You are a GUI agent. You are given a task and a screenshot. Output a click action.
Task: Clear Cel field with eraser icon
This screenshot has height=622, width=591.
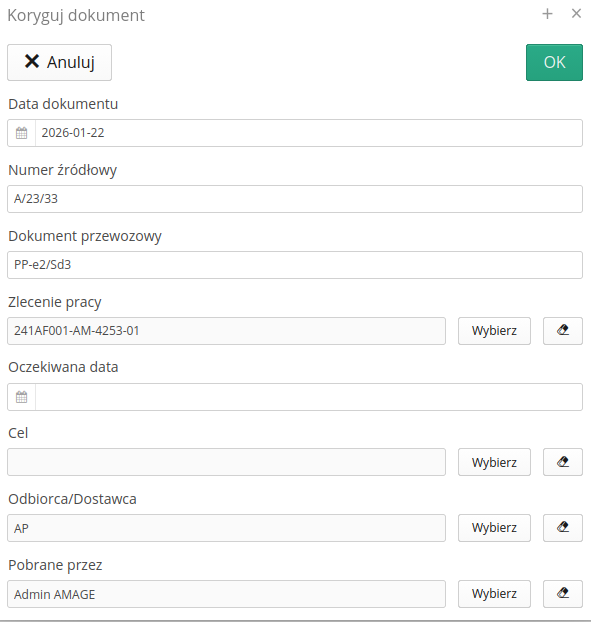(x=563, y=462)
